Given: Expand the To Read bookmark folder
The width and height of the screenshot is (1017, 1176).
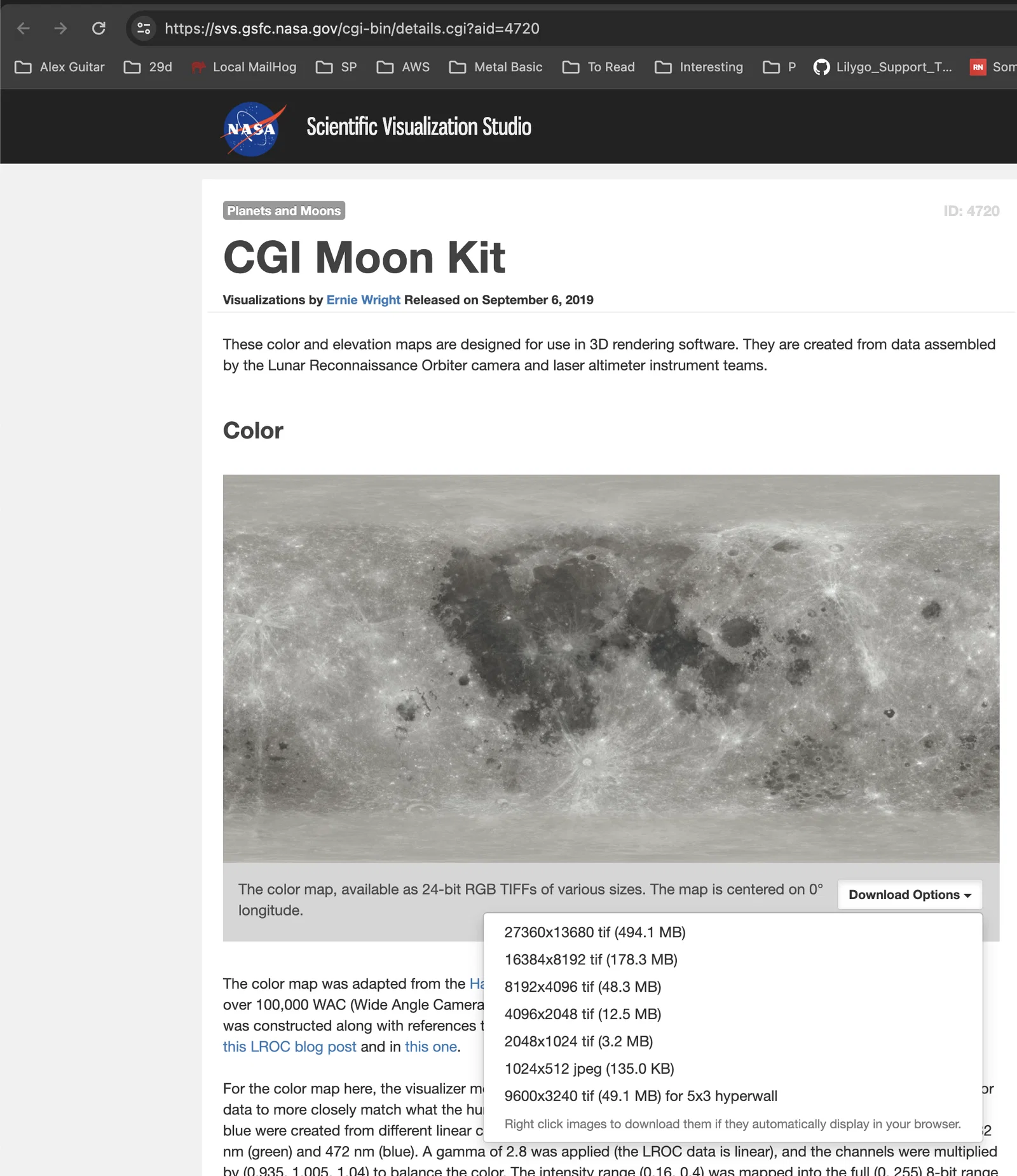Looking at the screenshot, I should [598, 67].
